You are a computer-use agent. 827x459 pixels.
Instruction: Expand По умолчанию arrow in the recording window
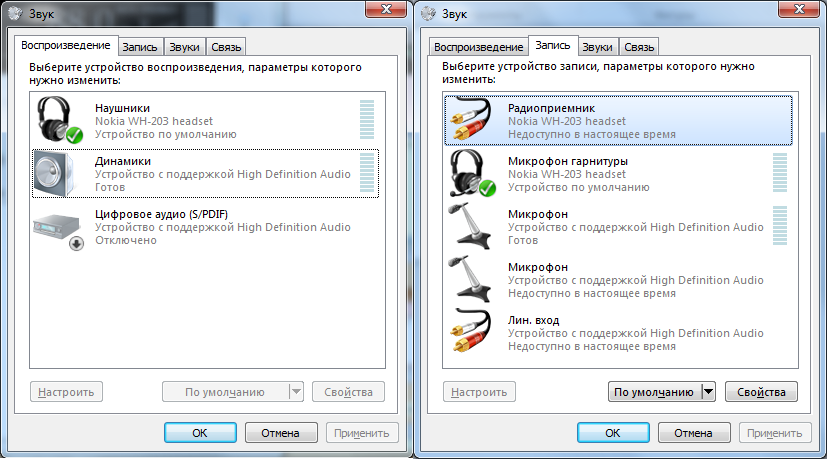coord(708,392)
